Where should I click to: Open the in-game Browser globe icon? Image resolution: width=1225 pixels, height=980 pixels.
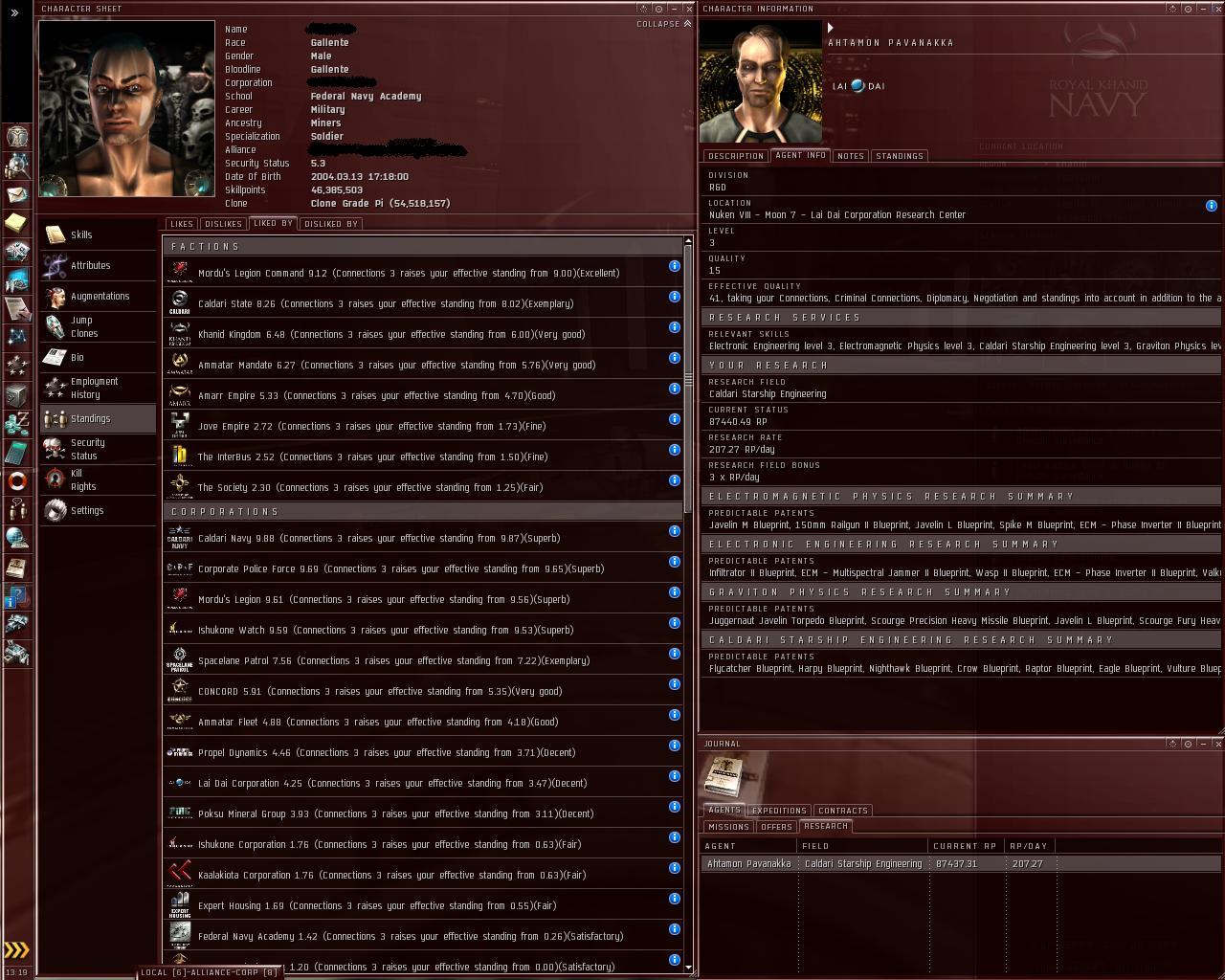coord(17,538)
